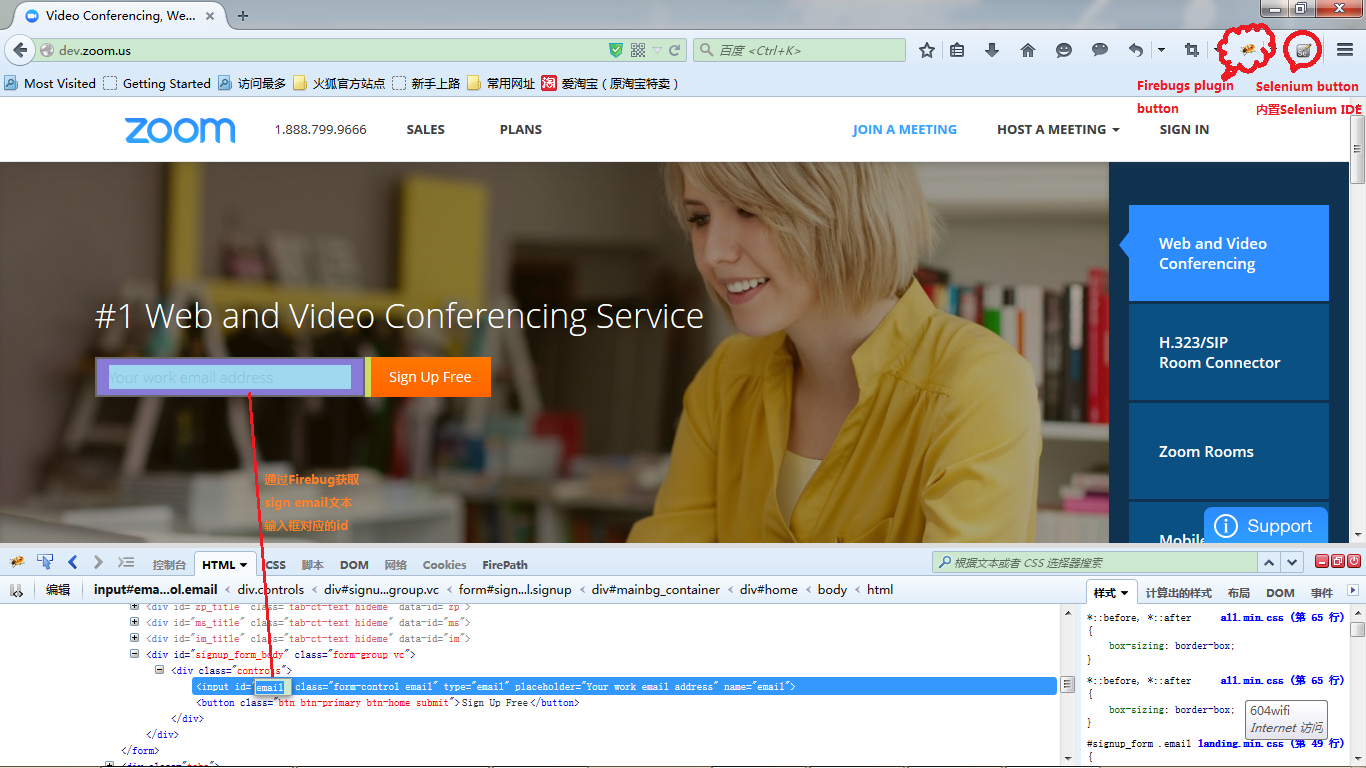Open the SALES page link
This screenshot has height=768, width=1366.
coord(426,129)
